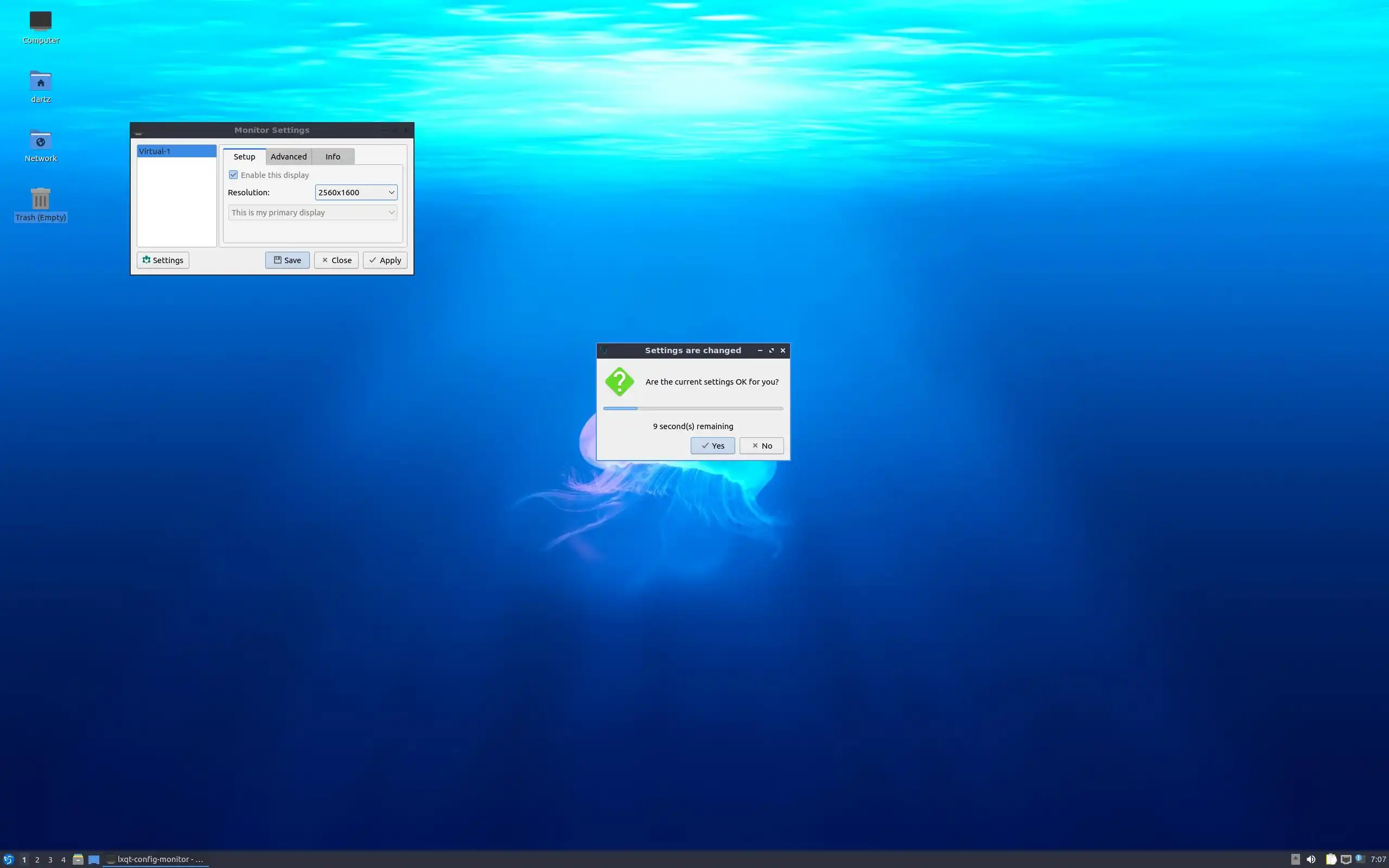Expand the Resolution 2560x1600 dropdown
Image resolution: width=1389 pixels, height=868 pixels.
coord(356,192)
